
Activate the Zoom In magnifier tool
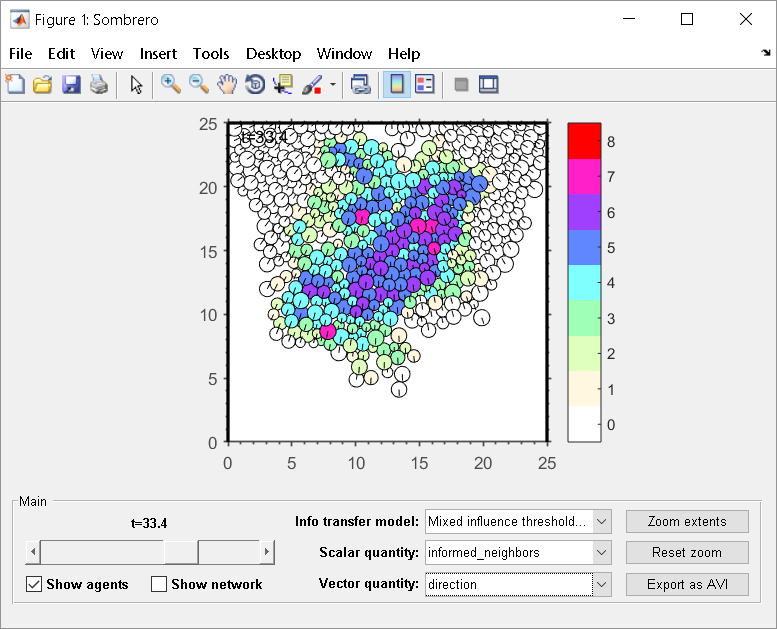[x=170, y=84]
